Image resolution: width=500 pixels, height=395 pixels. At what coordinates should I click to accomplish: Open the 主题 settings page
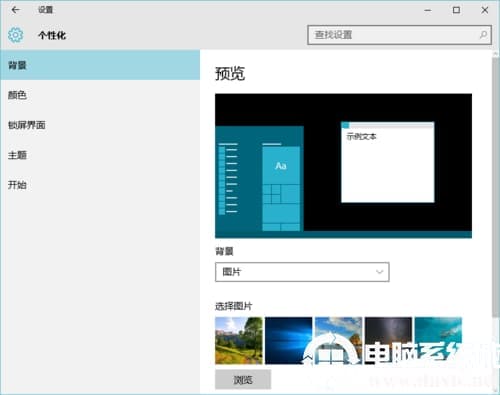pos(100,155)
